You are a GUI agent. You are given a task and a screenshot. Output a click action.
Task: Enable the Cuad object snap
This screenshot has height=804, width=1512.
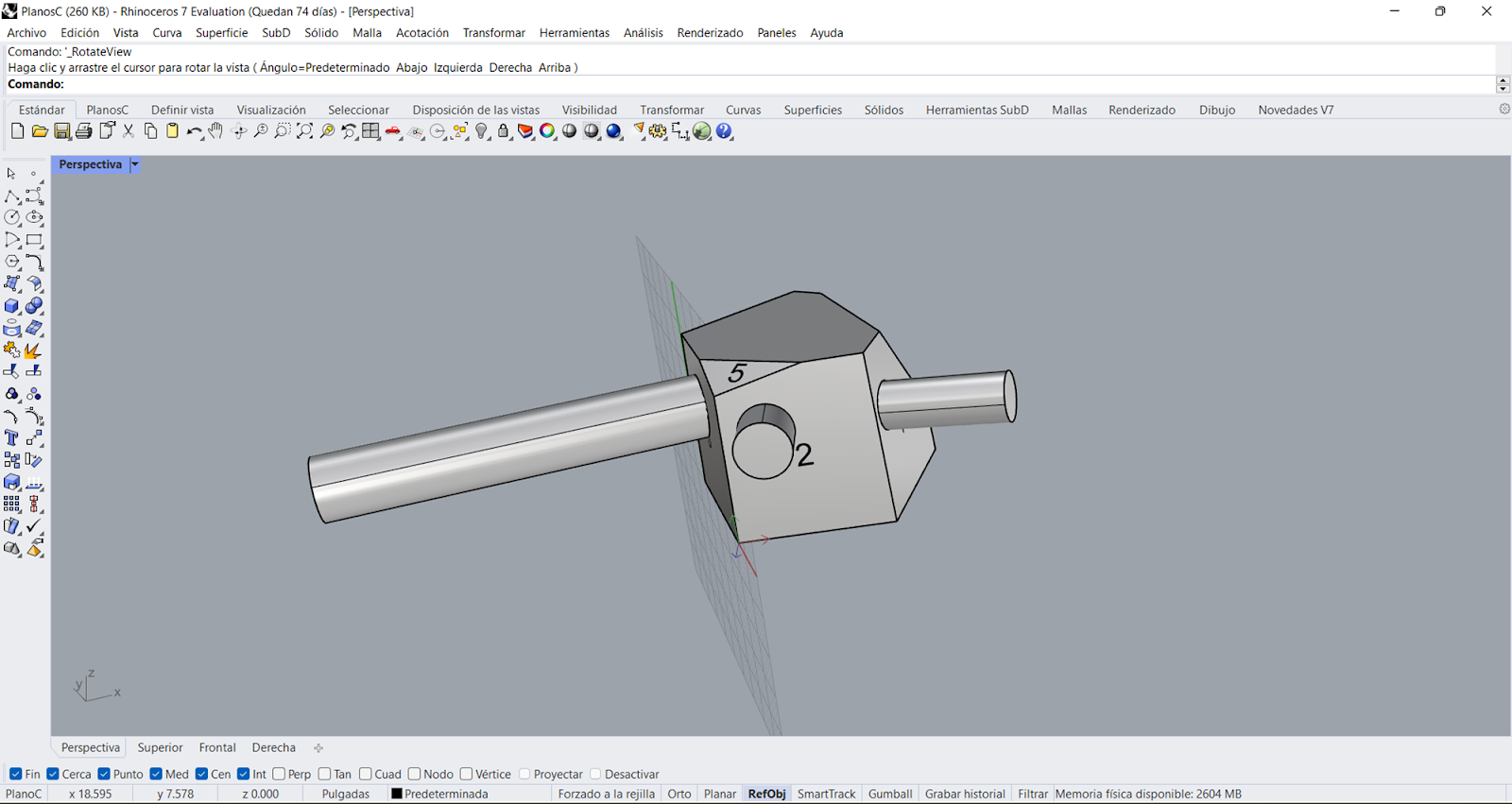pos(365,774)
